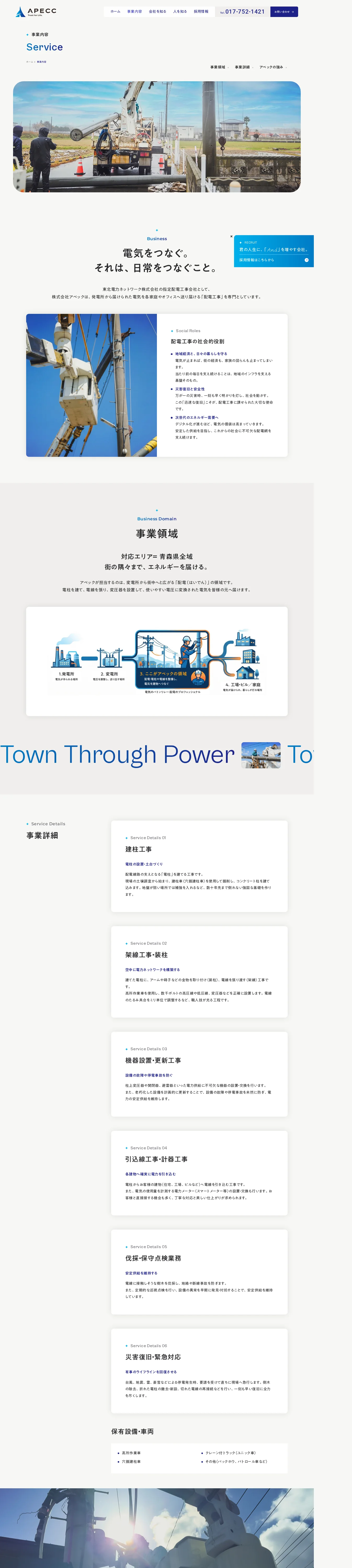Open the 事業内容 menu item
This screenshot has height=1568, width=352.
coord(135,11)
